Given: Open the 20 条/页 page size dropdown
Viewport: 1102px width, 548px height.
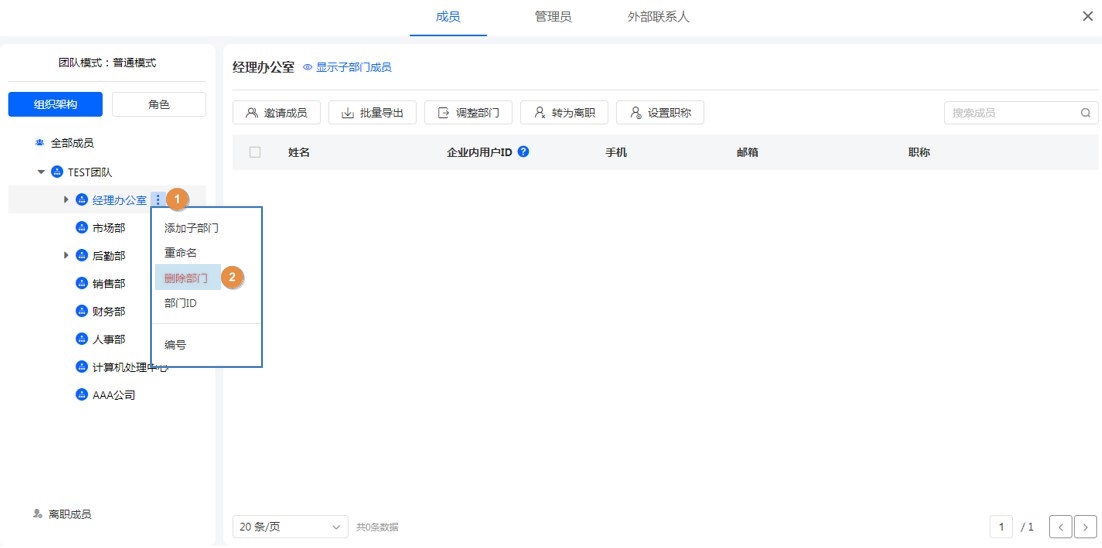Looking at the screenshot, I should [x=290, y=526].
